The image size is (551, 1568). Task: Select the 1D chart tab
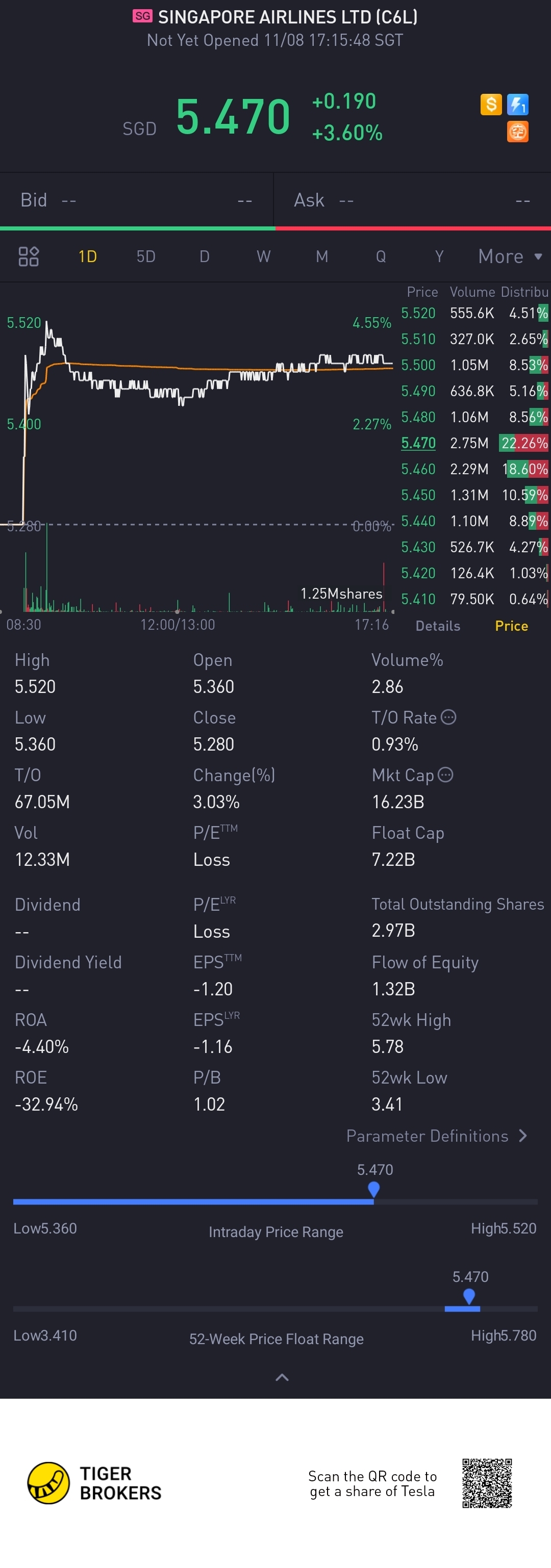(88, 256)
